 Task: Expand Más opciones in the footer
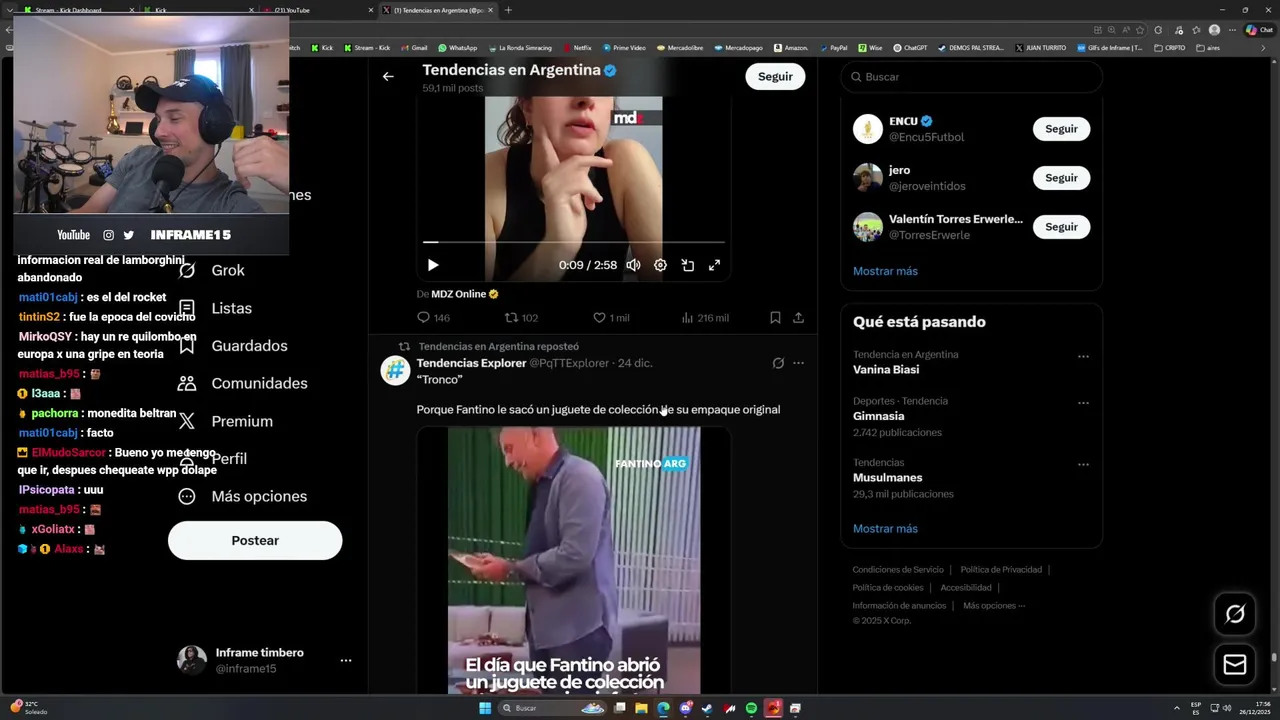994,605
